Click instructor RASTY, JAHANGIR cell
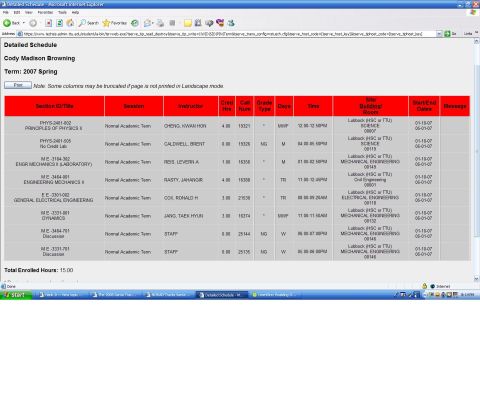Image resolution: width=480 pixels, height=415 pixels. pyautogui.click(x=191, y=180)
